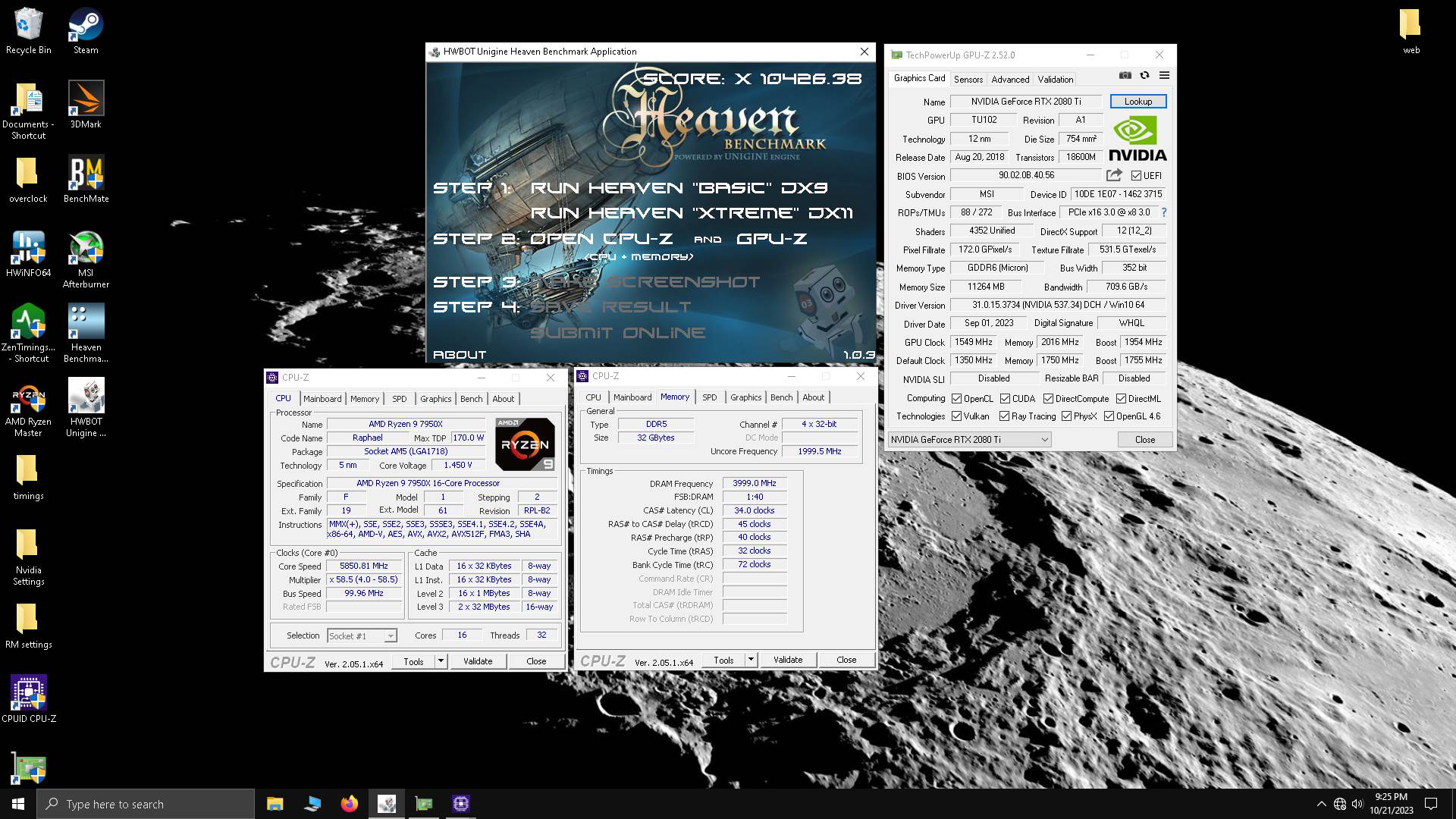1456x819 pixels.
Task: Toggle the OpenGL 4.6 checkbox
Action: click(1109, 416)
